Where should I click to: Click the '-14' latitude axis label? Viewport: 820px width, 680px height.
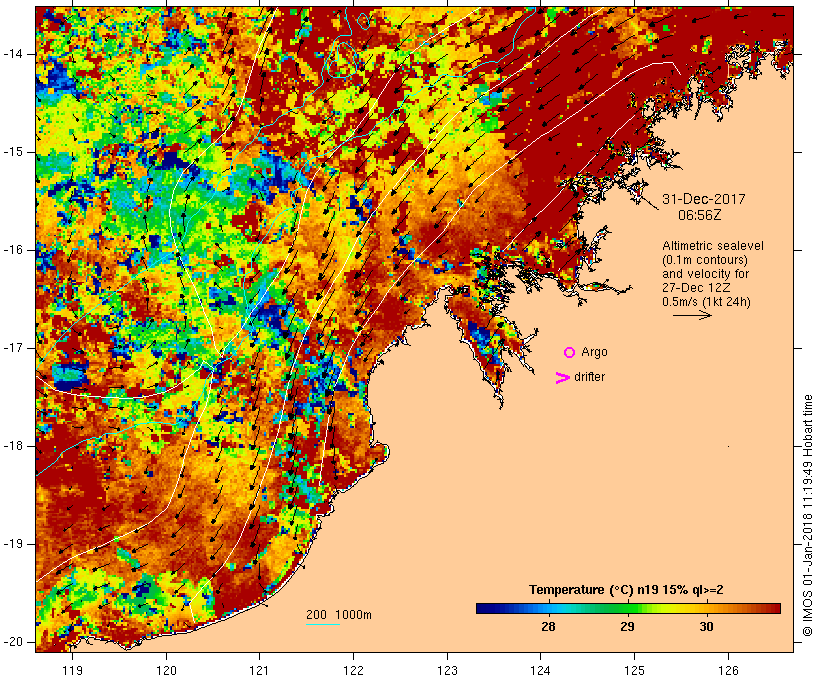click(x=12, y=54)
